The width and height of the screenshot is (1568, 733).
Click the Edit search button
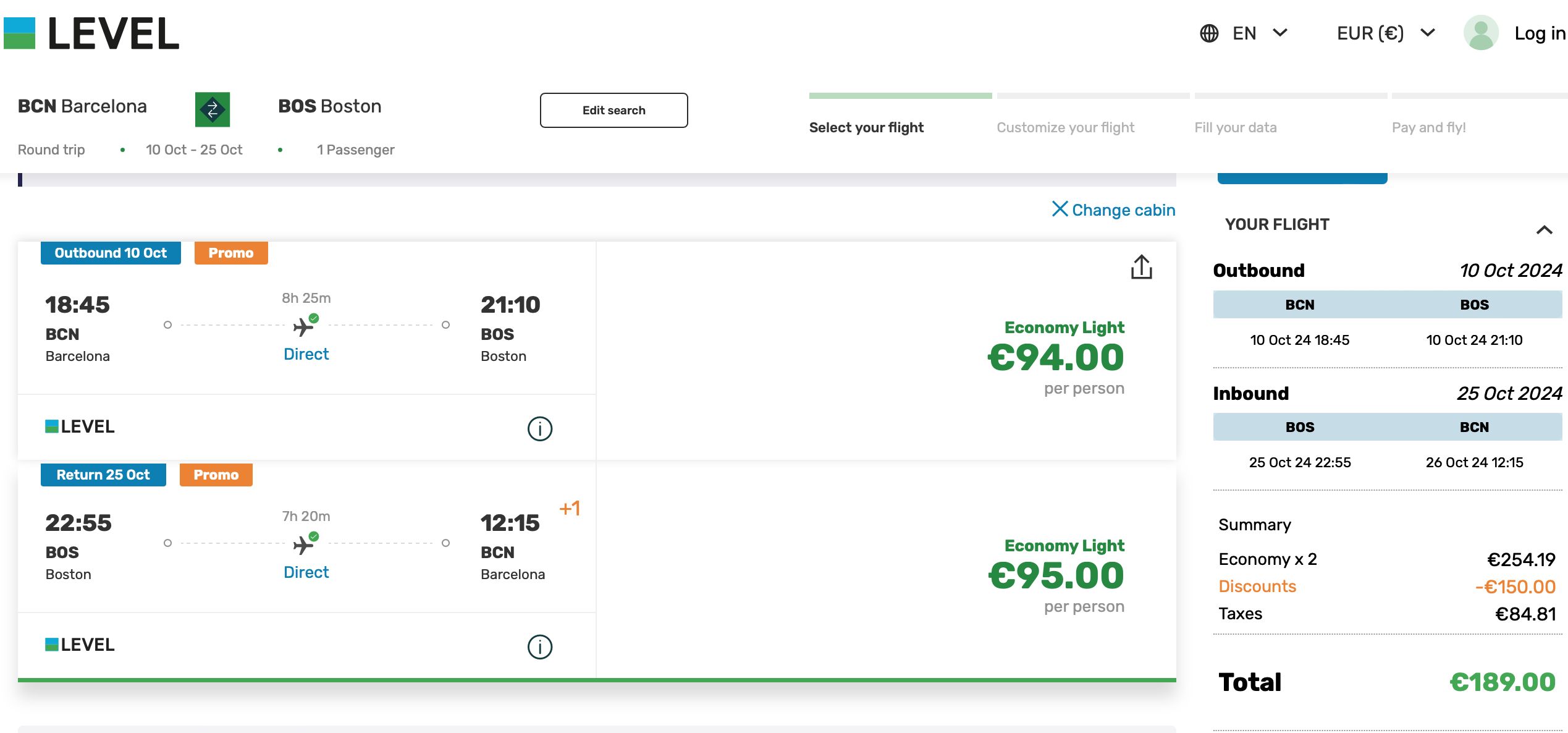(x=613, y=110)
